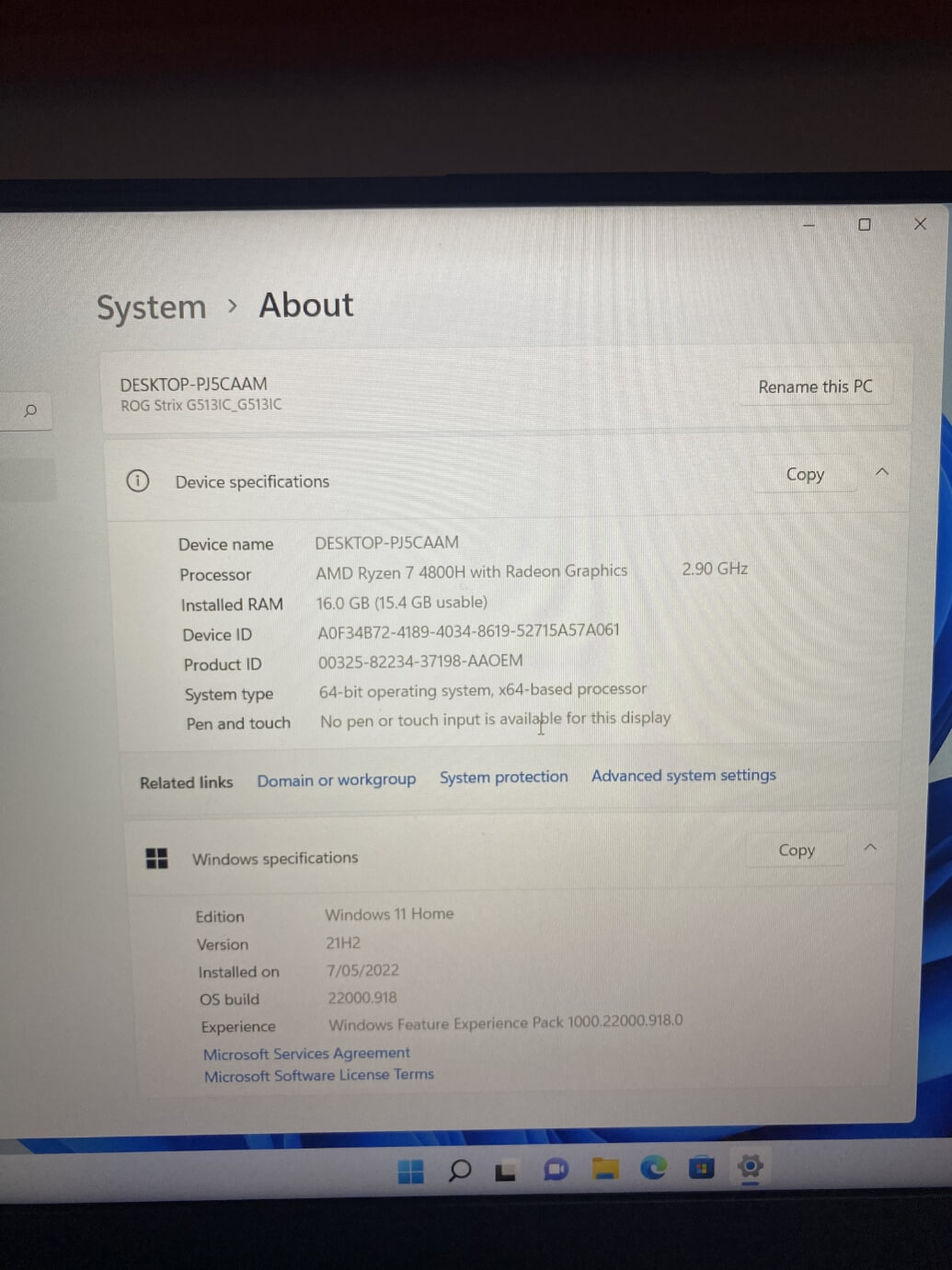This screenshot has height=1270, width=952.
Task: Open the Windows Start menu
Action: [410, 1172]
